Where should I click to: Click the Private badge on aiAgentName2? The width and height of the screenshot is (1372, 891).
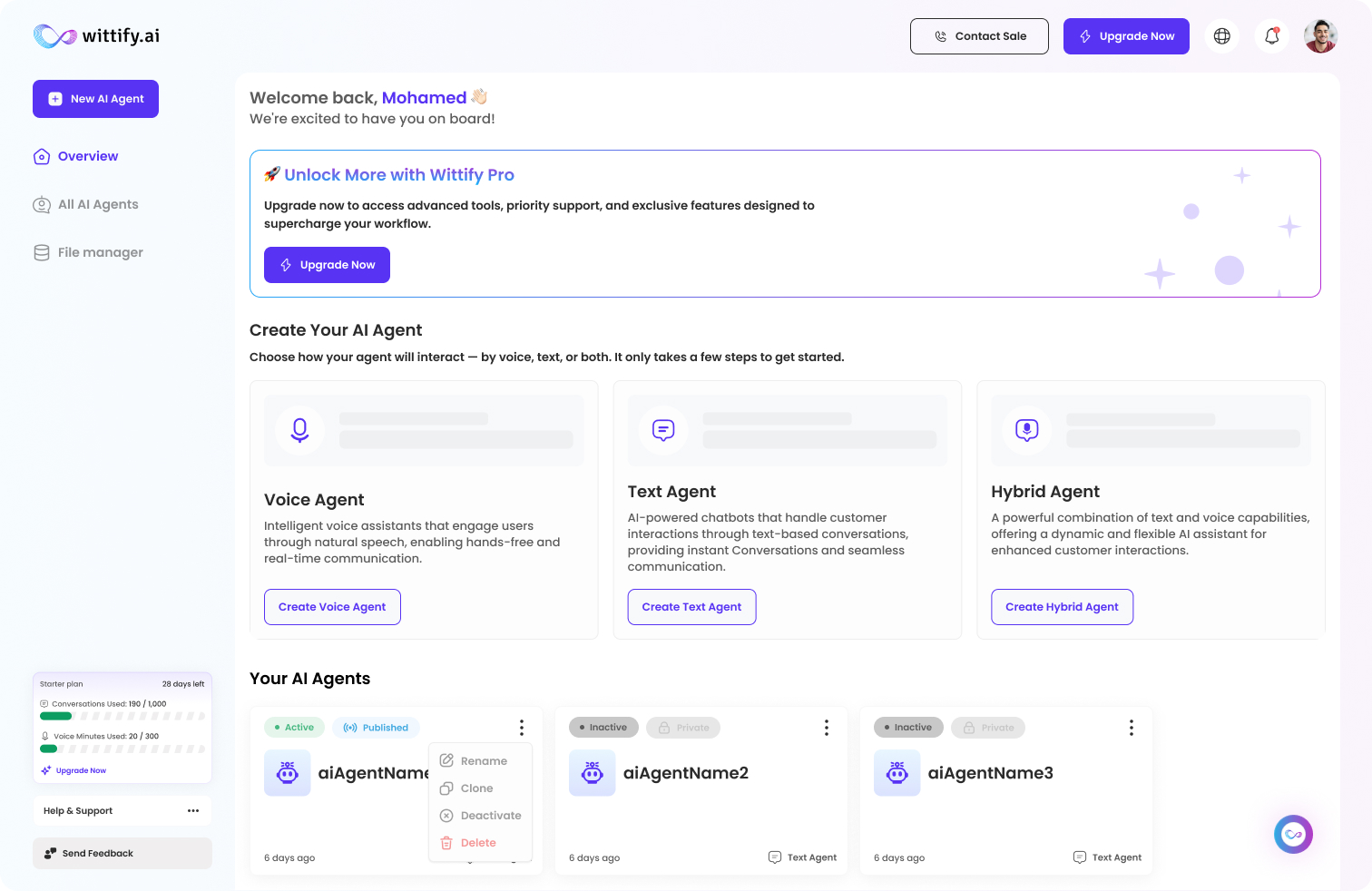coord(683,728)
